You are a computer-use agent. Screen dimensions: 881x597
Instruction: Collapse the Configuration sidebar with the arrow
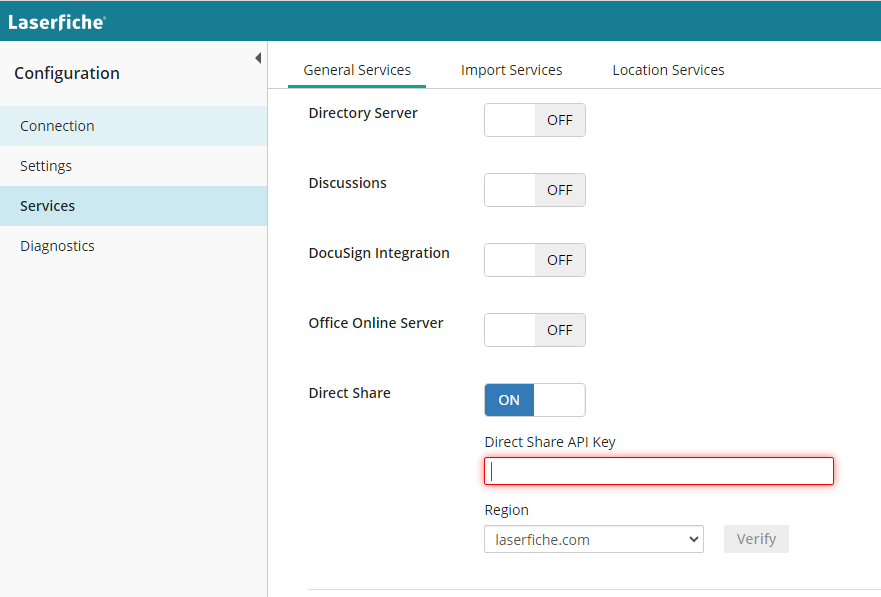tap(257, 59)
